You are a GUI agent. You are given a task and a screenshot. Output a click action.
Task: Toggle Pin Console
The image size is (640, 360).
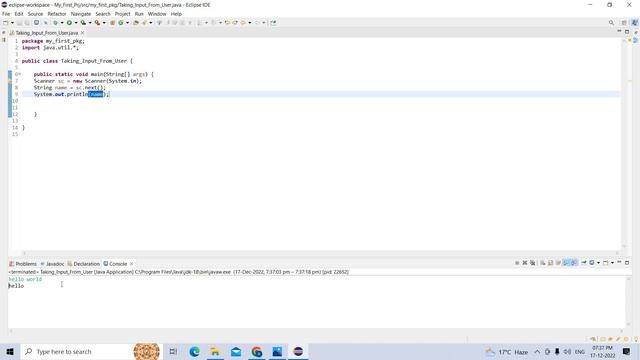tap(584, 263)
